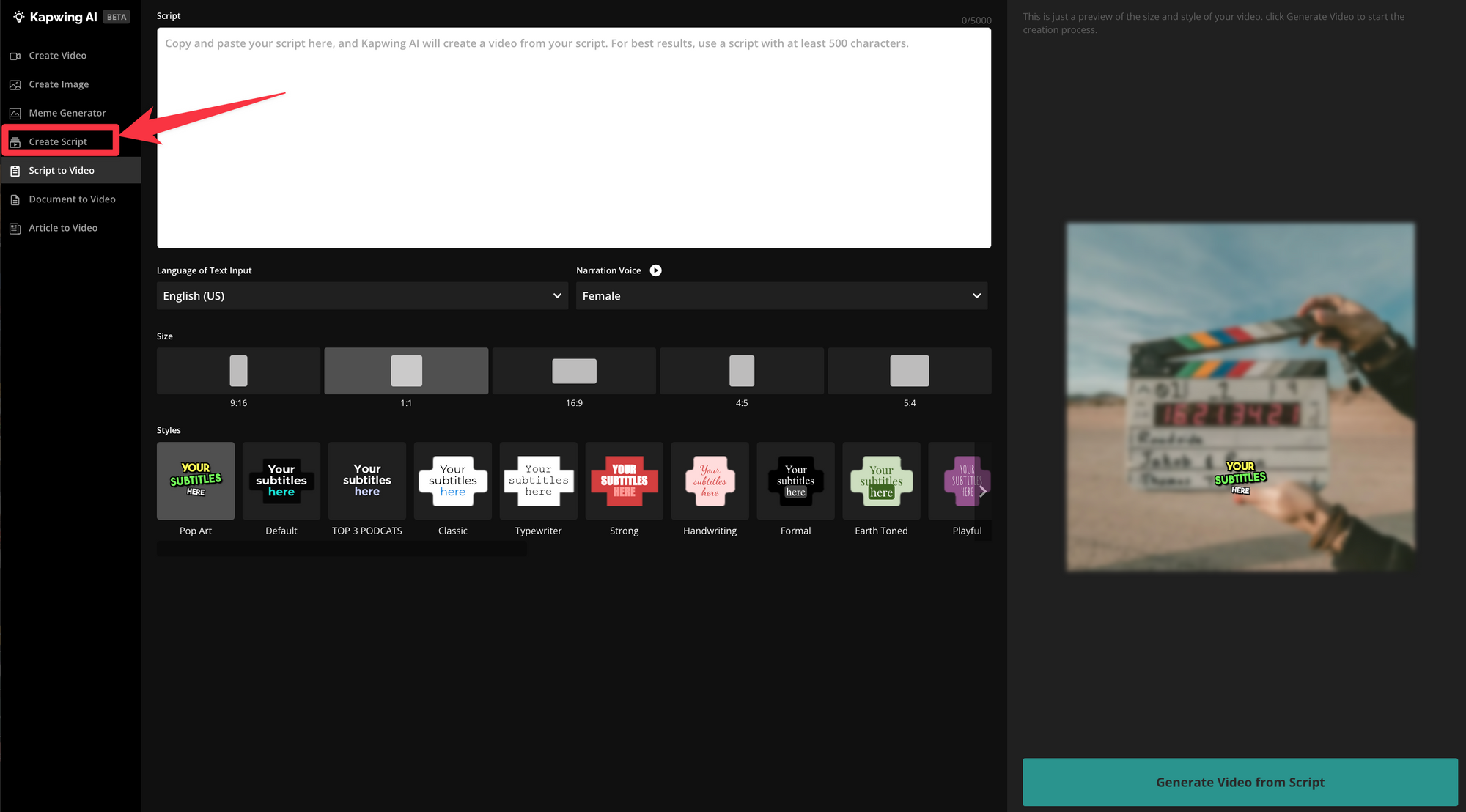Image resolution: width=1466 pixels, height=812 pixels.
Task: Click the Create Script icon
Action: coord(15,142)
